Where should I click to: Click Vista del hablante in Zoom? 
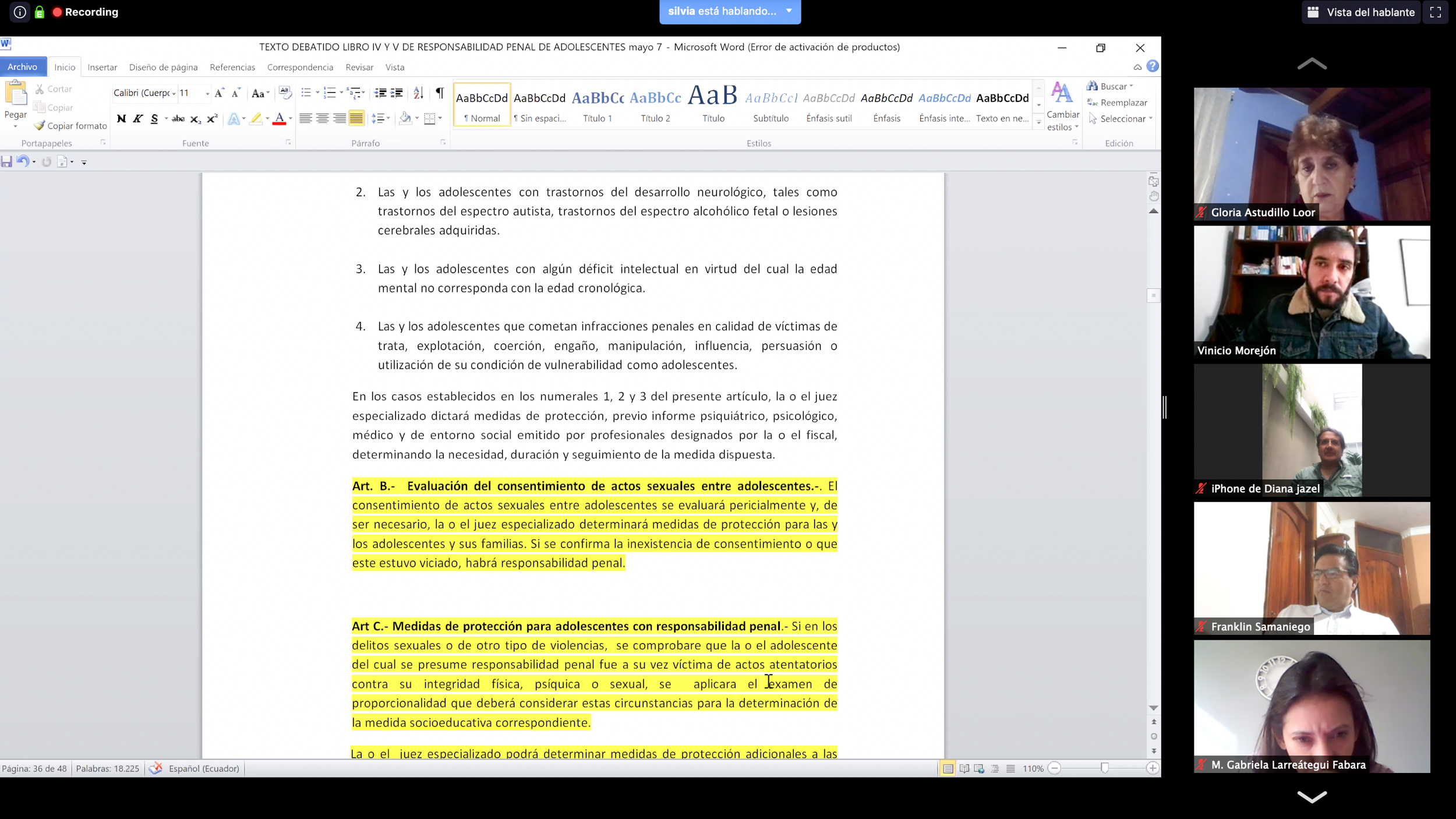(1360, 12)
